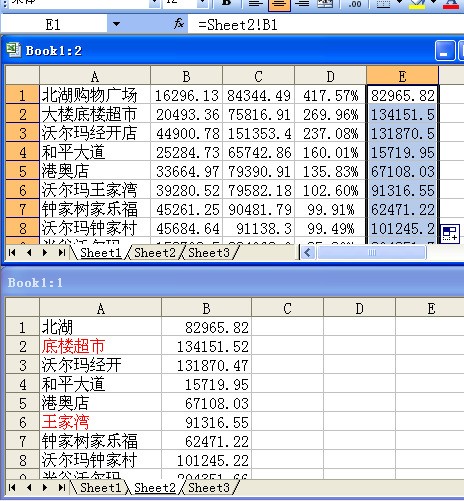Image resolution: width=464 pixels, height=501 pixels.
Task: Select cell 北湖购物广场
Action: tap(95, 95)
